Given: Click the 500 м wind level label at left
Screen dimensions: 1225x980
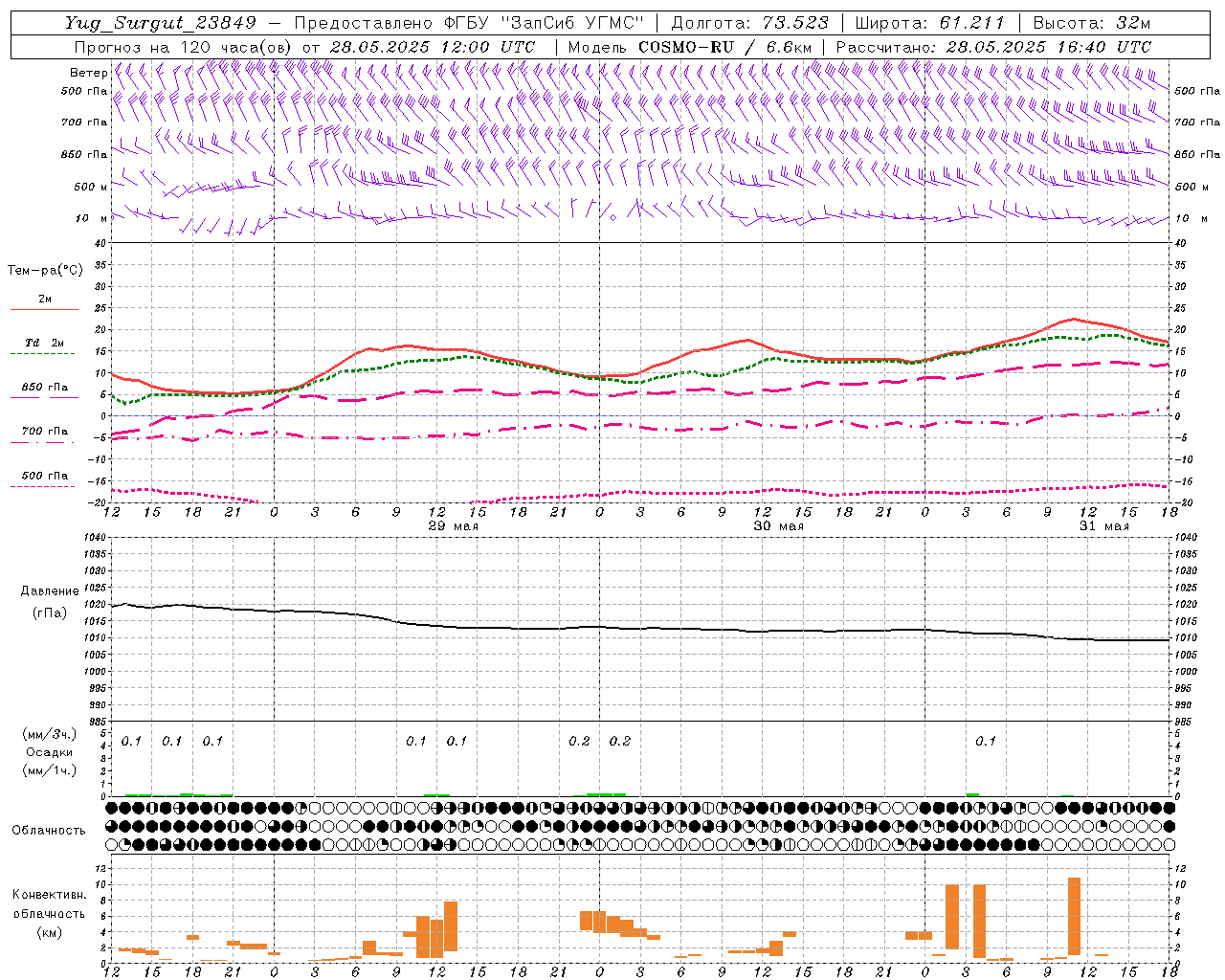Looking at the screenshot, I should point(92,187).
